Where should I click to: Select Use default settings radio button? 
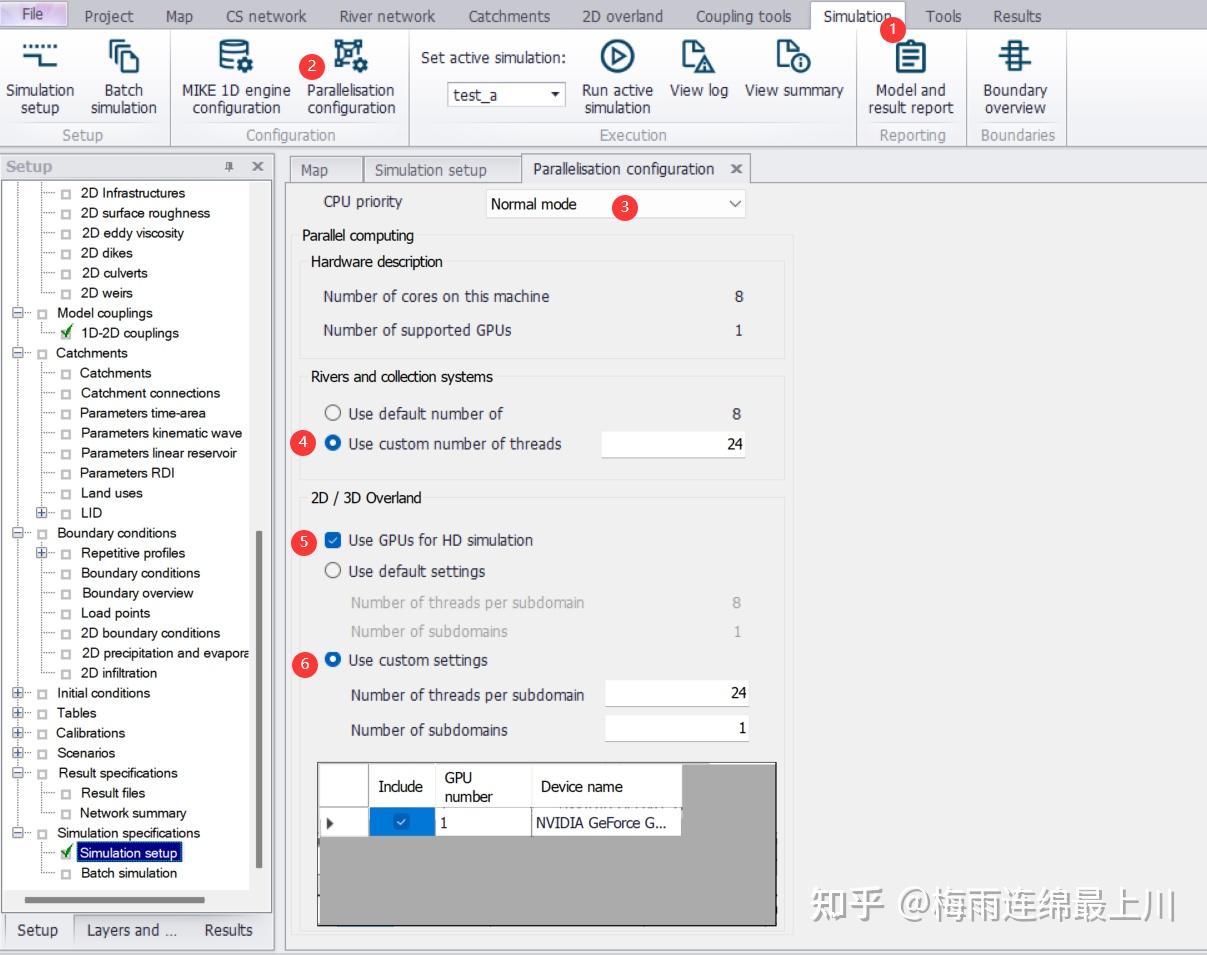[333, 571]
